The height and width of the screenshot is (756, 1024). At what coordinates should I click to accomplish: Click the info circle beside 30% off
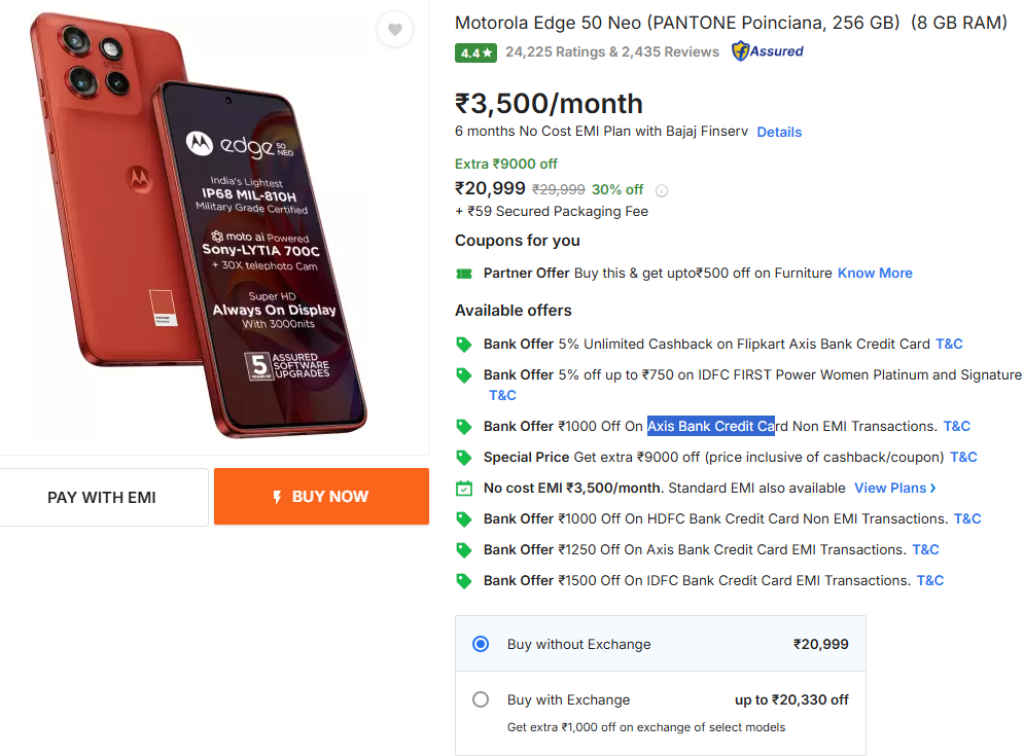(661, 189)
